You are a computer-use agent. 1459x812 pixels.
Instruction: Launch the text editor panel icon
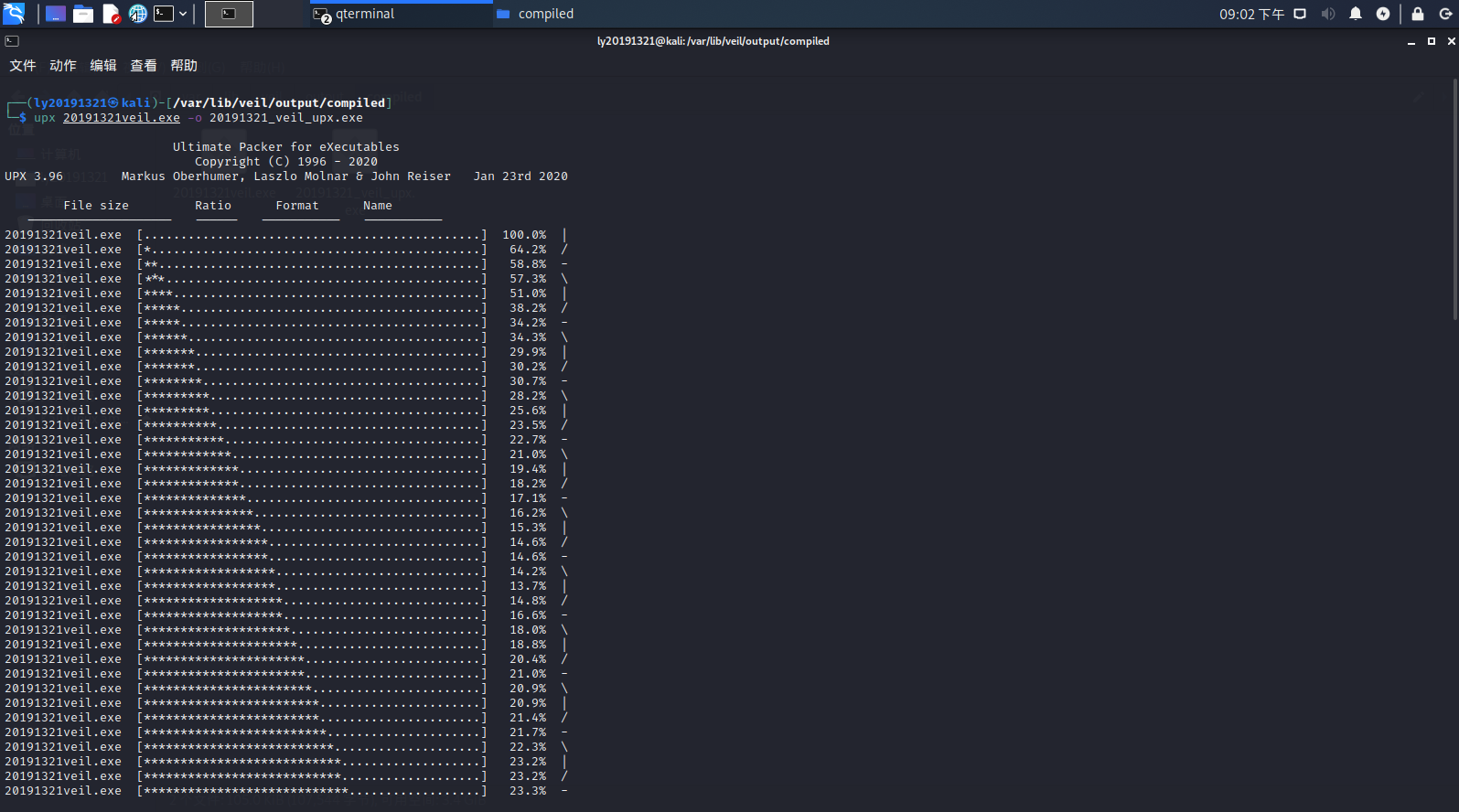[x=111, y=14]
